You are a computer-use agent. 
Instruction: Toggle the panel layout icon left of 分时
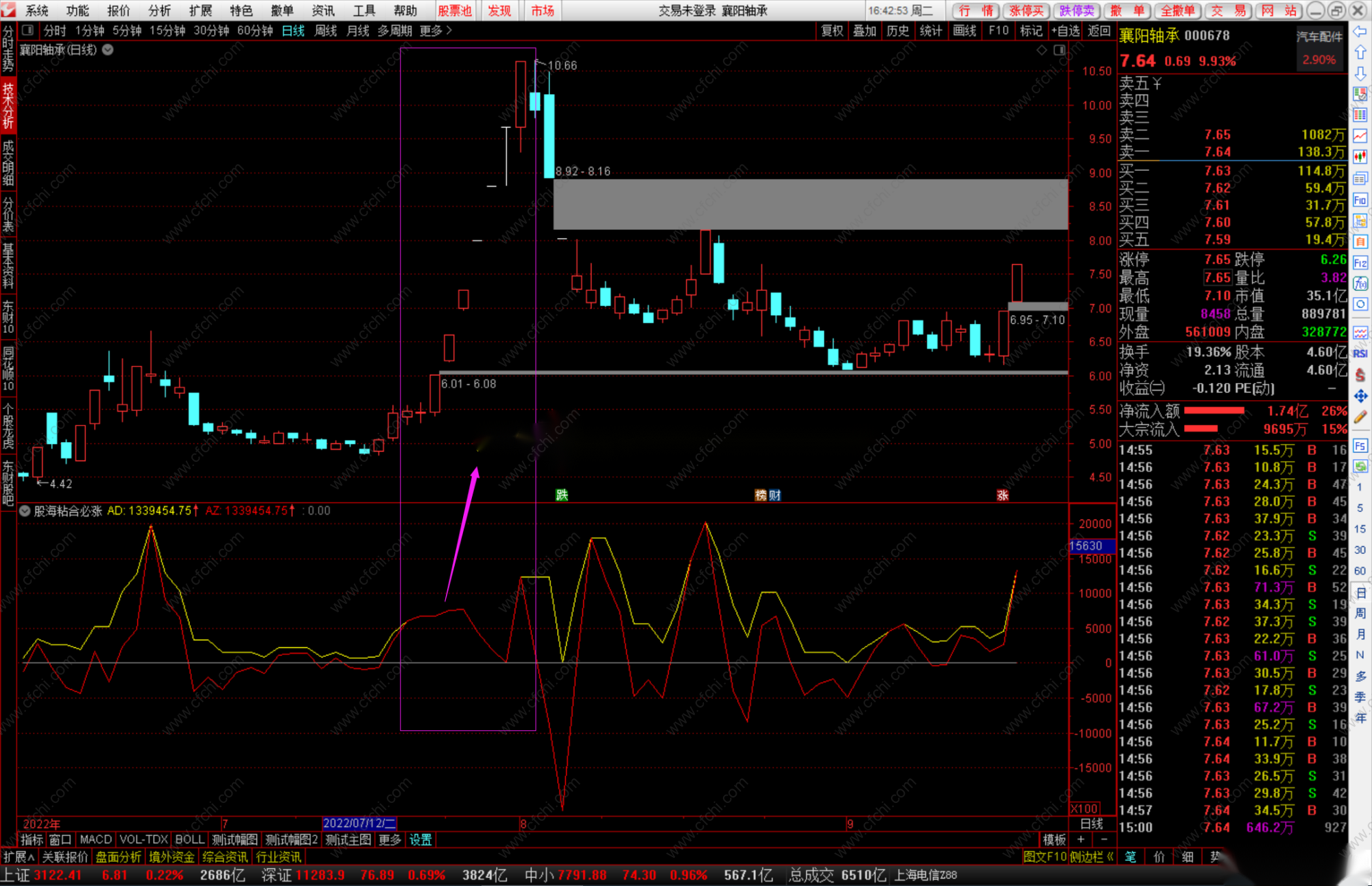click(28, 30)
